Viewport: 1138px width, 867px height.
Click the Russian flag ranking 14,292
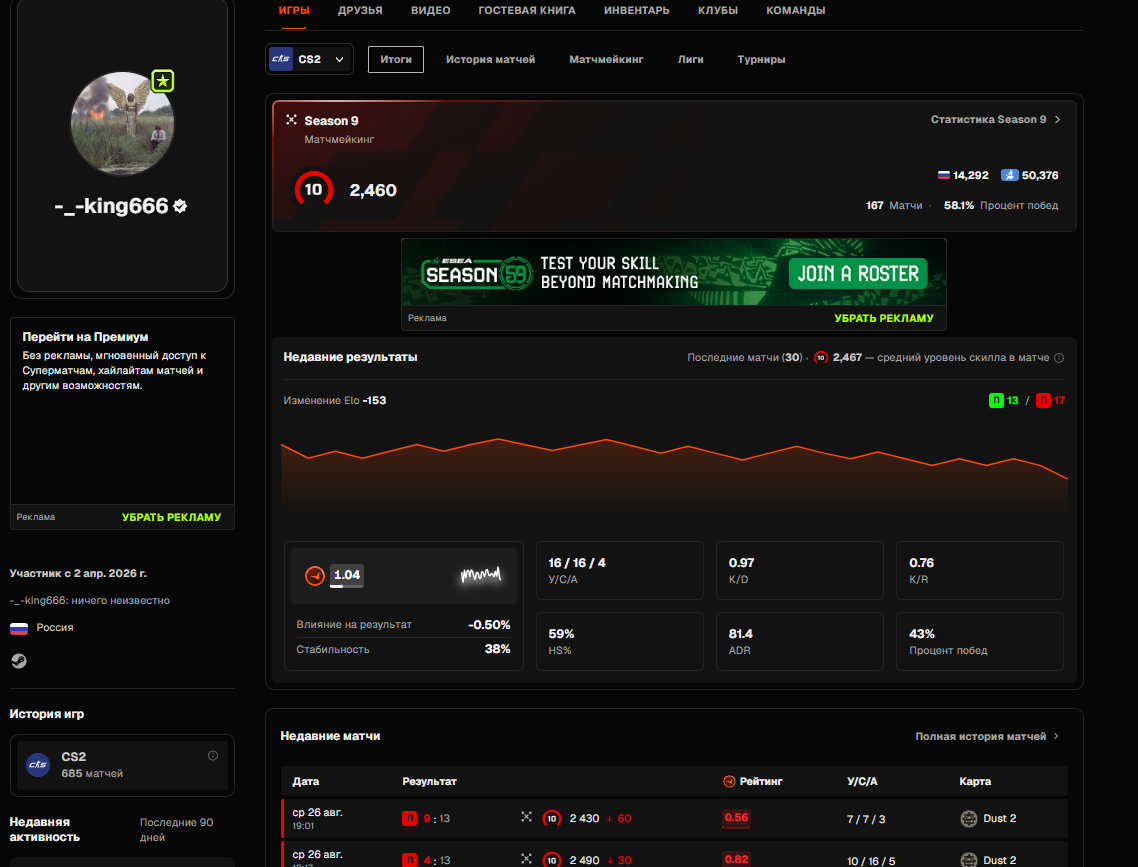pyautogui.click(x=943, y=175)
